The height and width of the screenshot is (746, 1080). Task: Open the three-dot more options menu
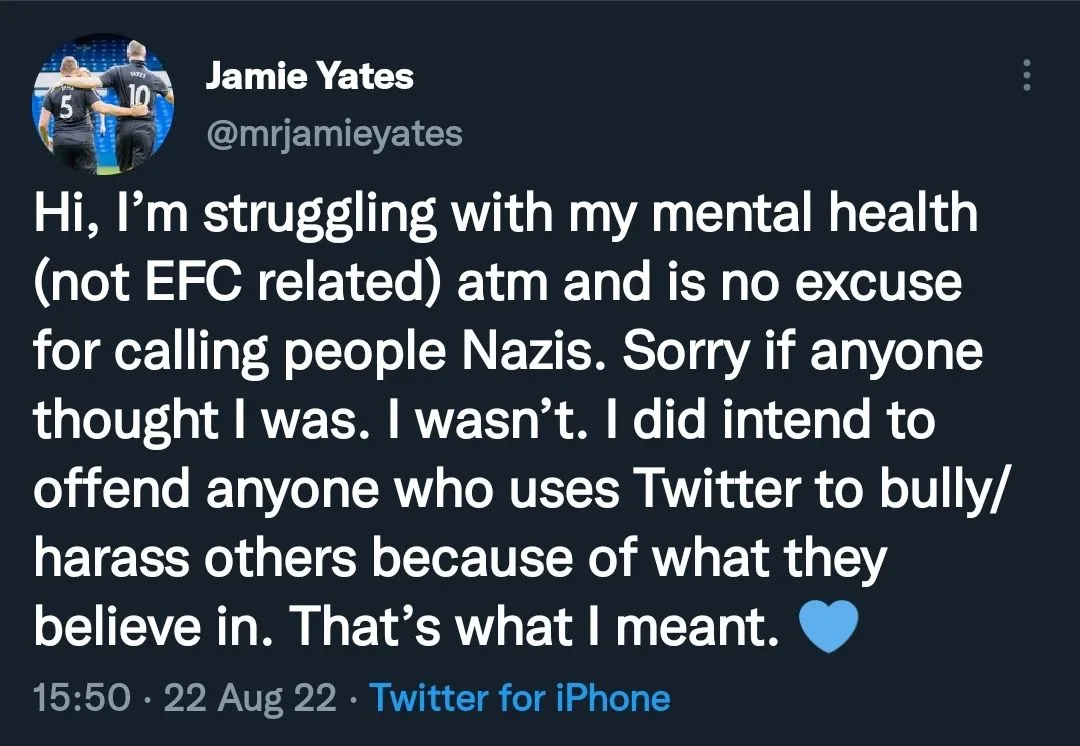pos(1026,76)
